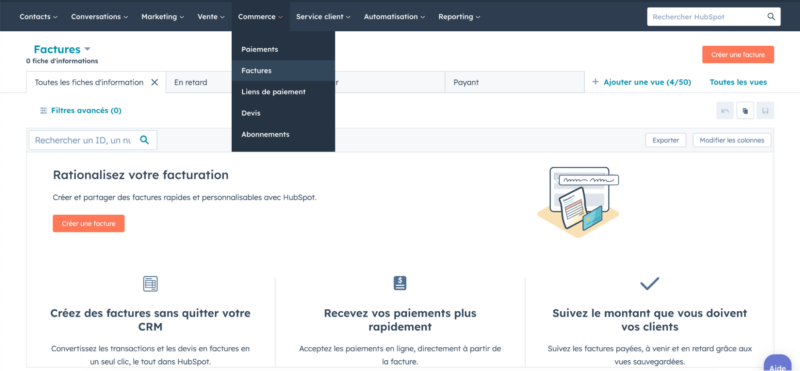The height and width of the screenshot is (371, 800).
Task: Switch to the En retard tab
Action: pyautogui.click(x=199, y=82)
